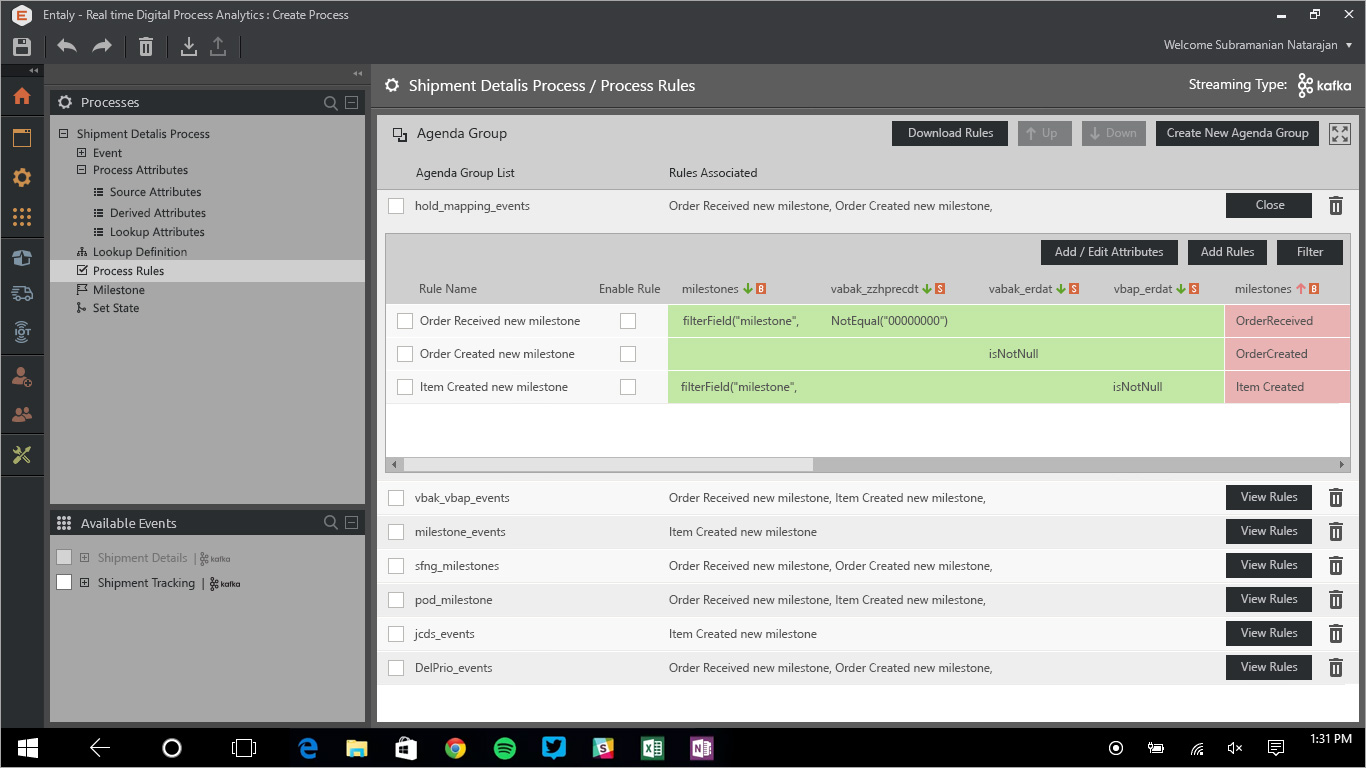The image size is (1366, 768).
Task: Delete the vbak_vbap_events agenda group
Action: click(x=1335, y=498)
